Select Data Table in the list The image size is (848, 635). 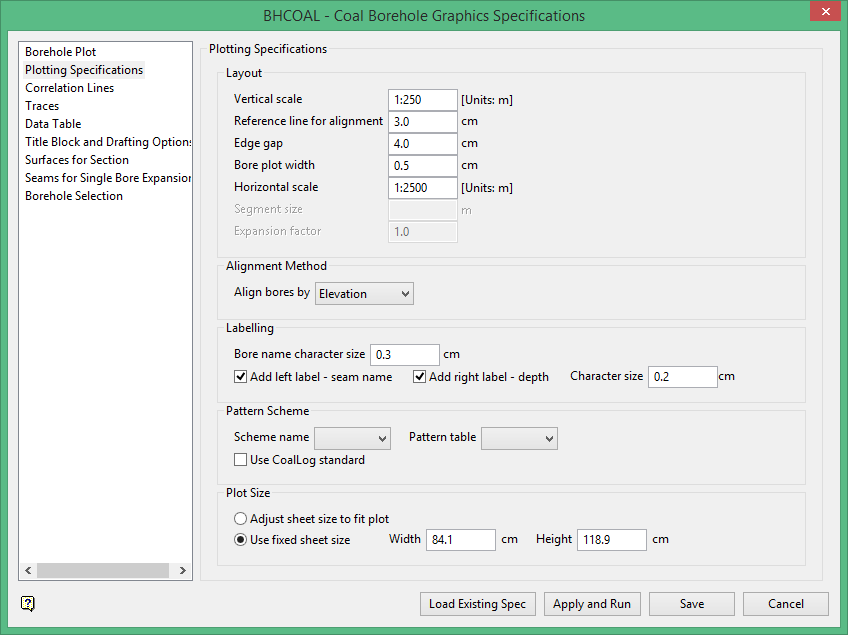point(53,124)
